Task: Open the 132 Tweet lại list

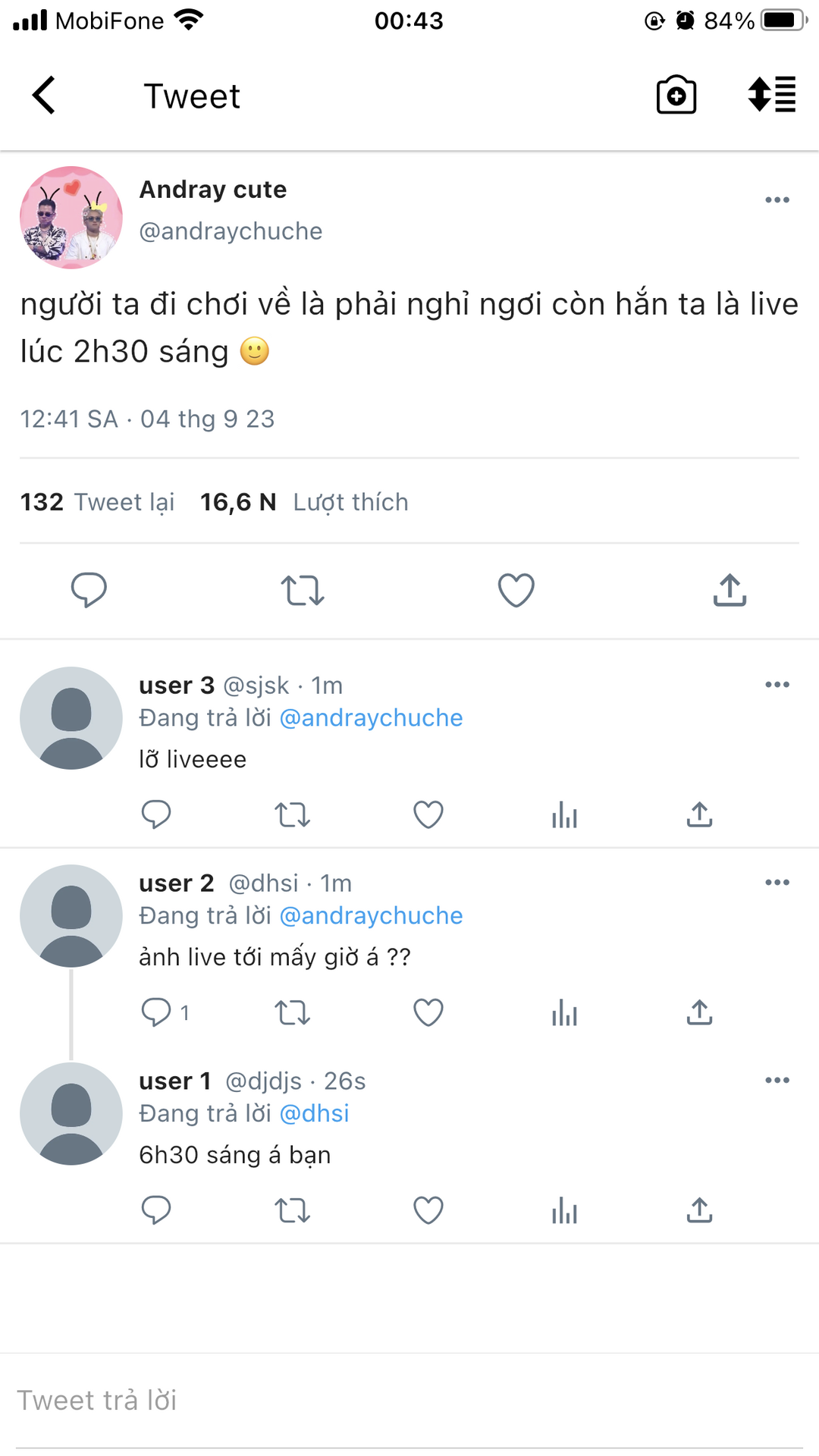Action: 97,502
